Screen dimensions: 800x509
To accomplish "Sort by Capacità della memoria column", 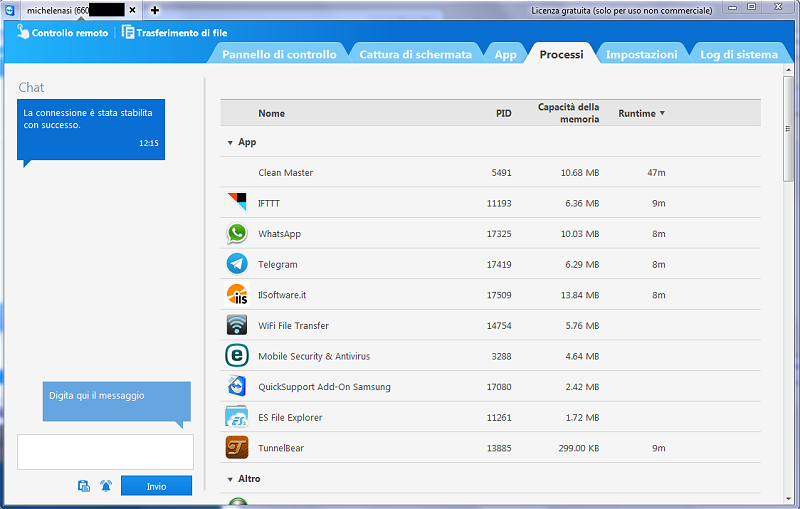I will point(568,113).
